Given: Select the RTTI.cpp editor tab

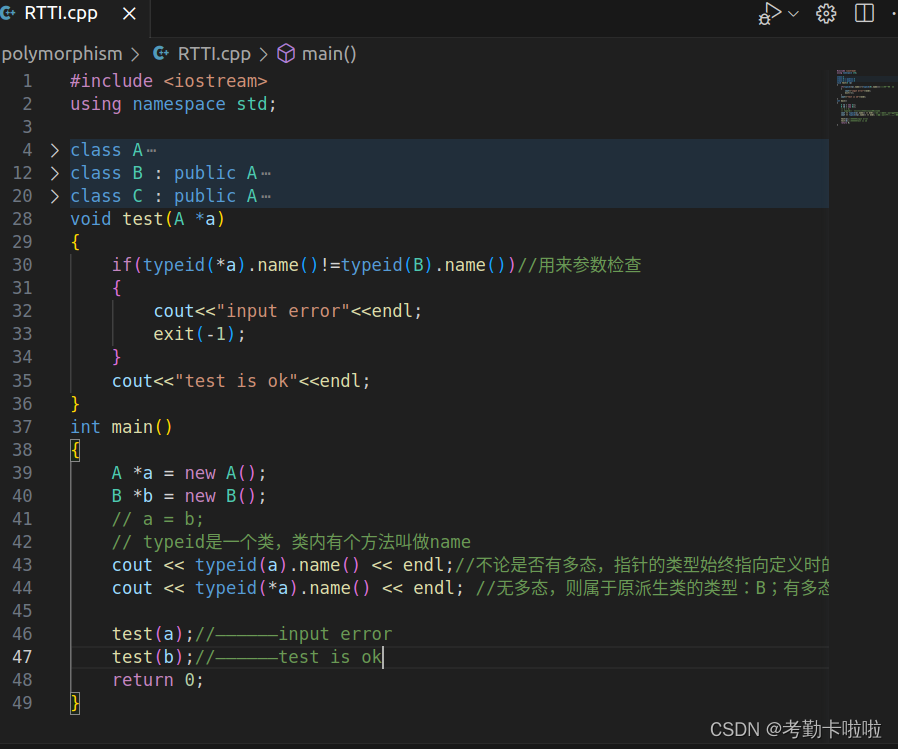Looking at the screenshot, I should tap(63, 13).
